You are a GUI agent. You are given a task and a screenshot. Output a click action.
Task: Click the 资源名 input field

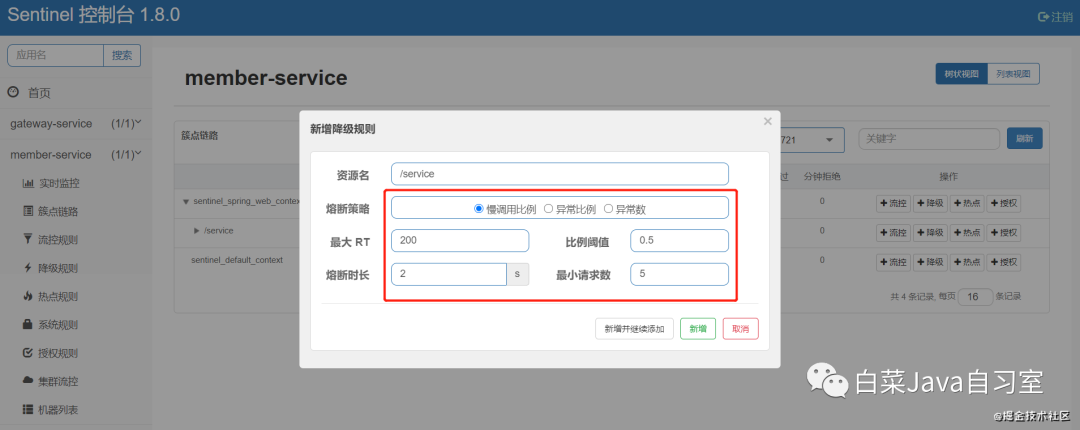pos(559,174)
